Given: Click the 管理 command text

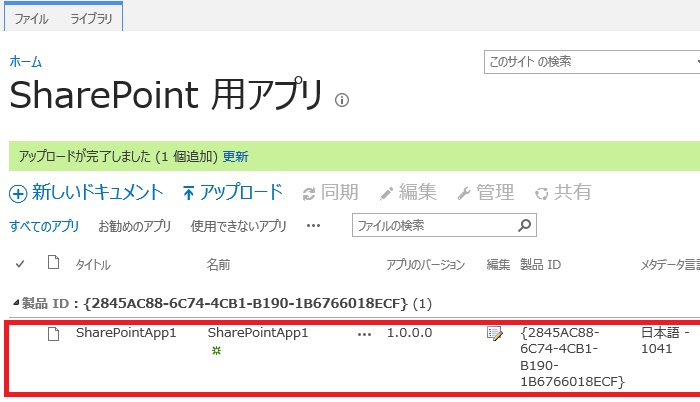Looking at the screenshot, I should pos(495,193).
